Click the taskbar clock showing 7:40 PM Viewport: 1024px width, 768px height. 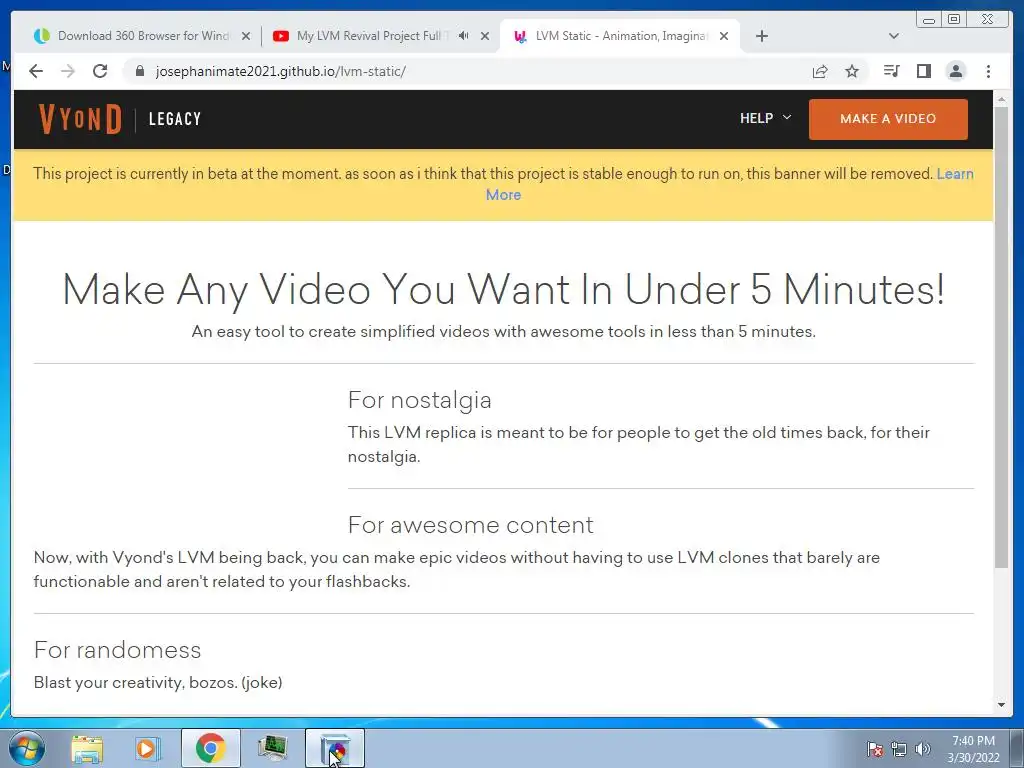coord(973,749)
